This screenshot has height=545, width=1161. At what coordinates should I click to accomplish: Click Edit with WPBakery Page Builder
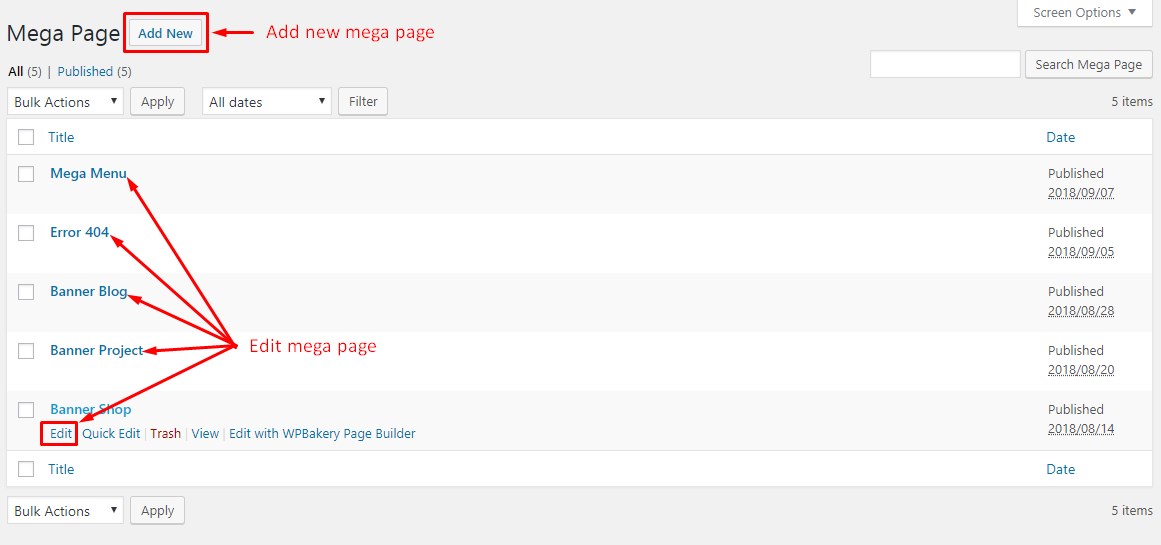tap(322, 434)
